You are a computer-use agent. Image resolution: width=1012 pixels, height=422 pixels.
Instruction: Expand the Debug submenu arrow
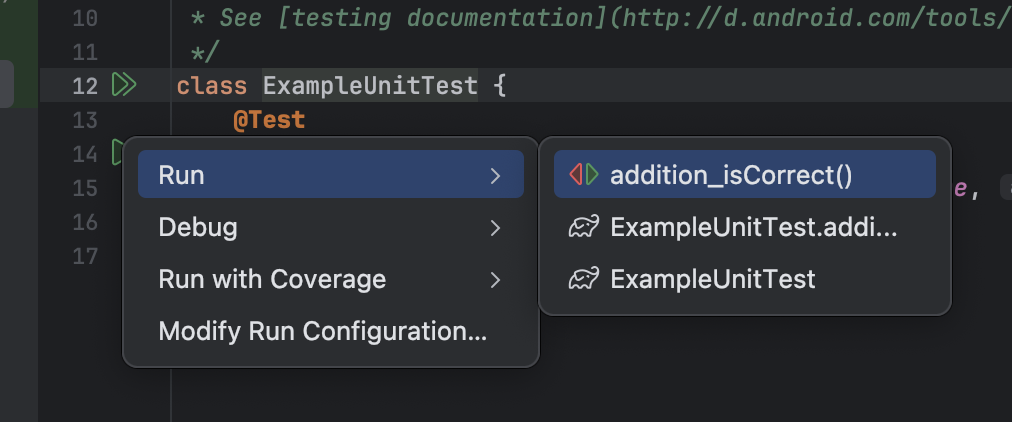click(495, 228)
